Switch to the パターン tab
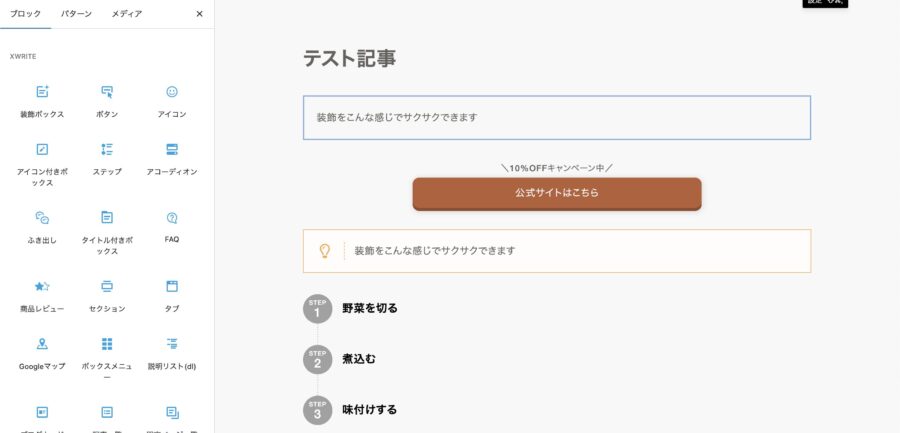This screenshot has height=433, width=900. 76,14
